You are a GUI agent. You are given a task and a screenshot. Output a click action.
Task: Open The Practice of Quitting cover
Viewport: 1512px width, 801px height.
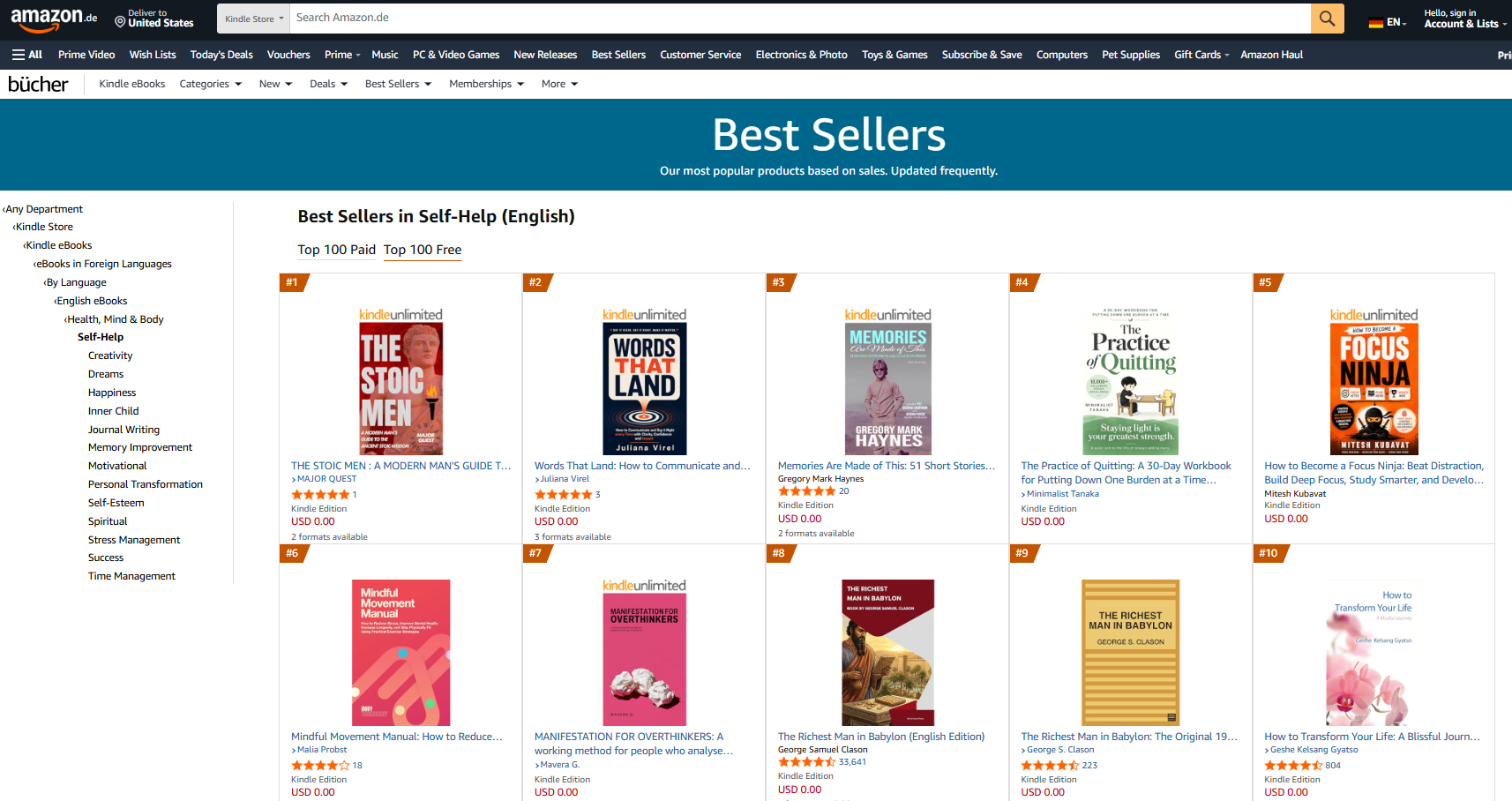point(1131,382)
